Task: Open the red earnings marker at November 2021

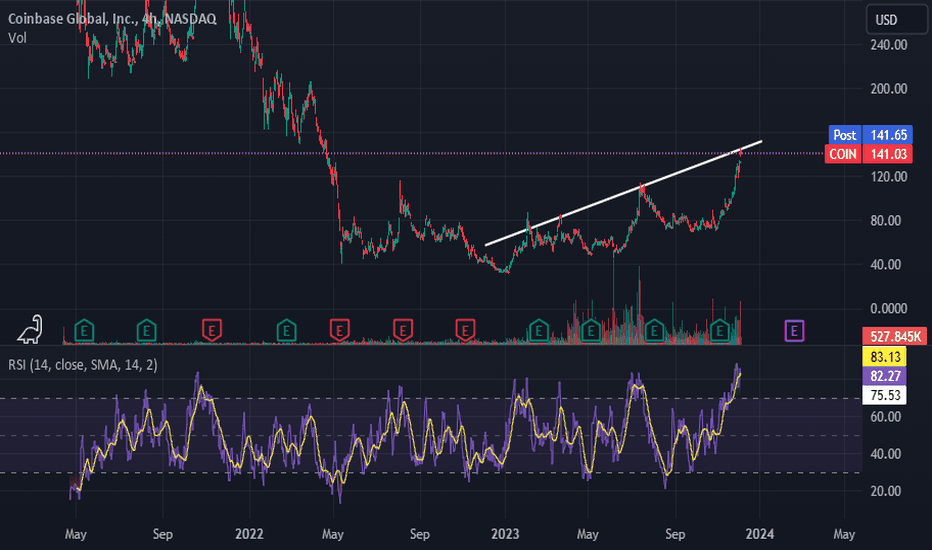Action: click(x=212, y=330)
